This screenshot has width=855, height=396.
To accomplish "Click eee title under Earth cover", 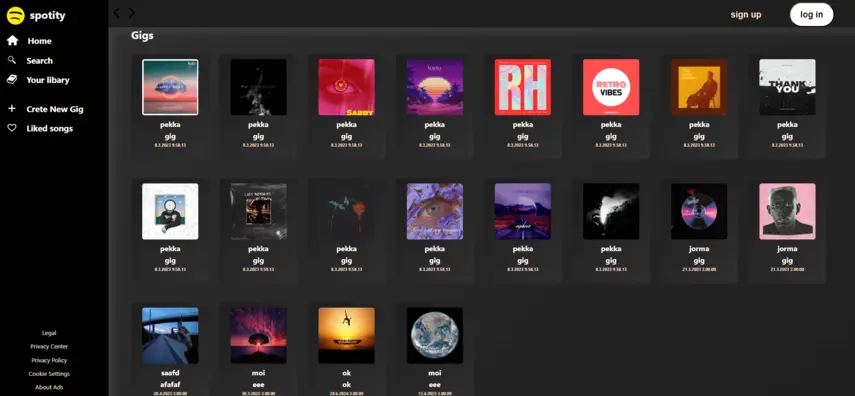I will tap(435, 385).
